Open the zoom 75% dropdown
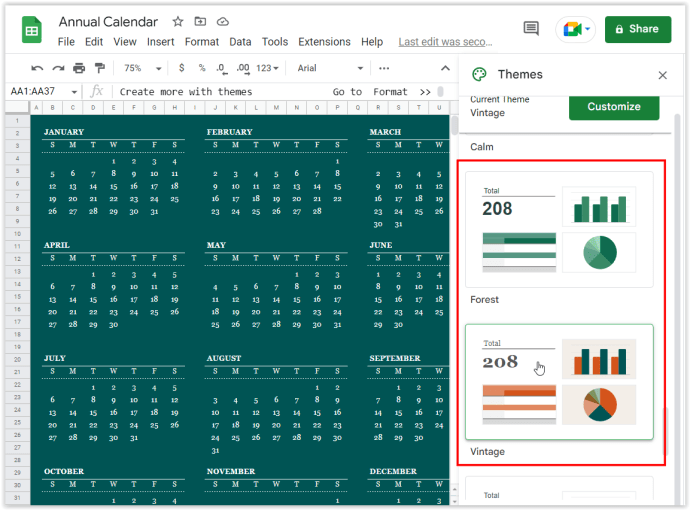 coord(143,68)
